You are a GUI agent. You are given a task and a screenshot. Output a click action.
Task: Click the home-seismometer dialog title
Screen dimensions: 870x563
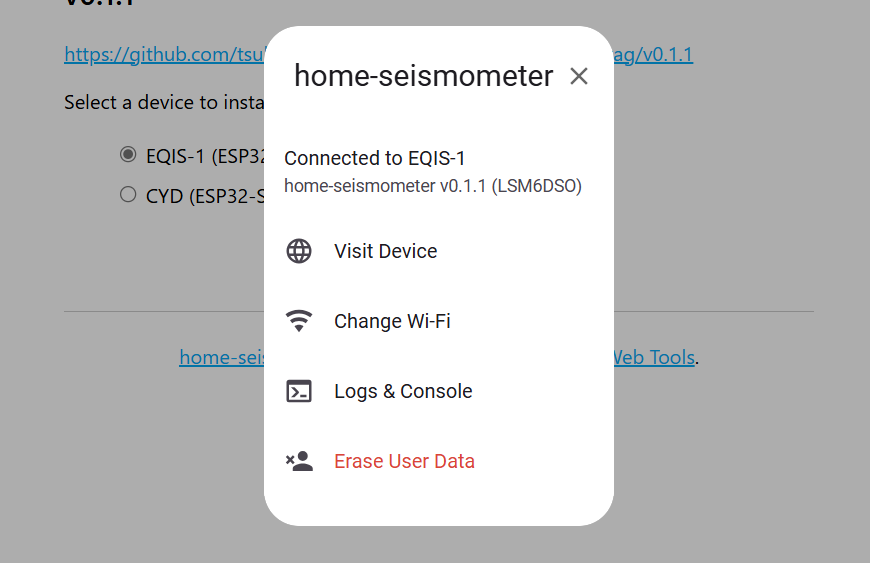[423, 76]
